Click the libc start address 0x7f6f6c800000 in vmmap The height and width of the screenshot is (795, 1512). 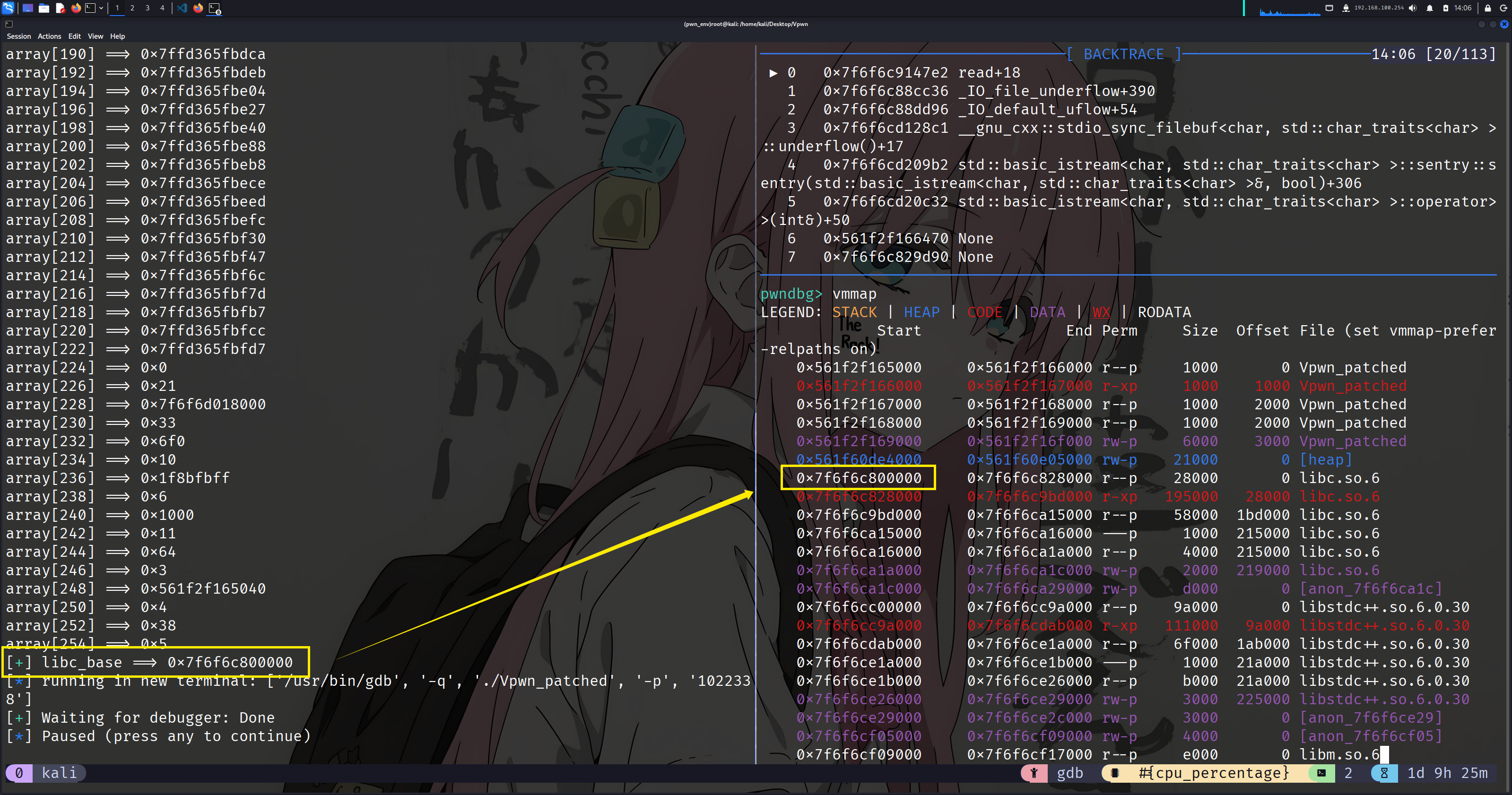coord(859,478)
